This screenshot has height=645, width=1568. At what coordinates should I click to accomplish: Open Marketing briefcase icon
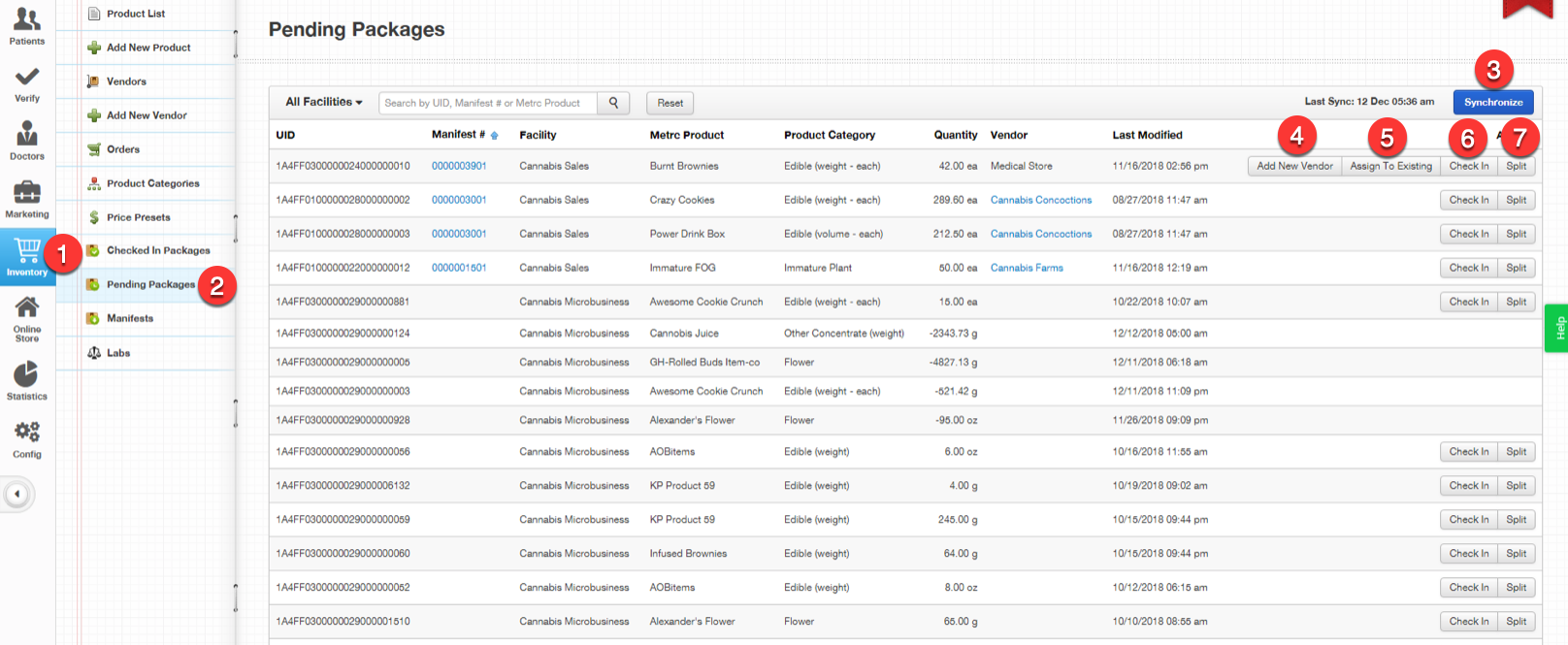coord(27,193)
